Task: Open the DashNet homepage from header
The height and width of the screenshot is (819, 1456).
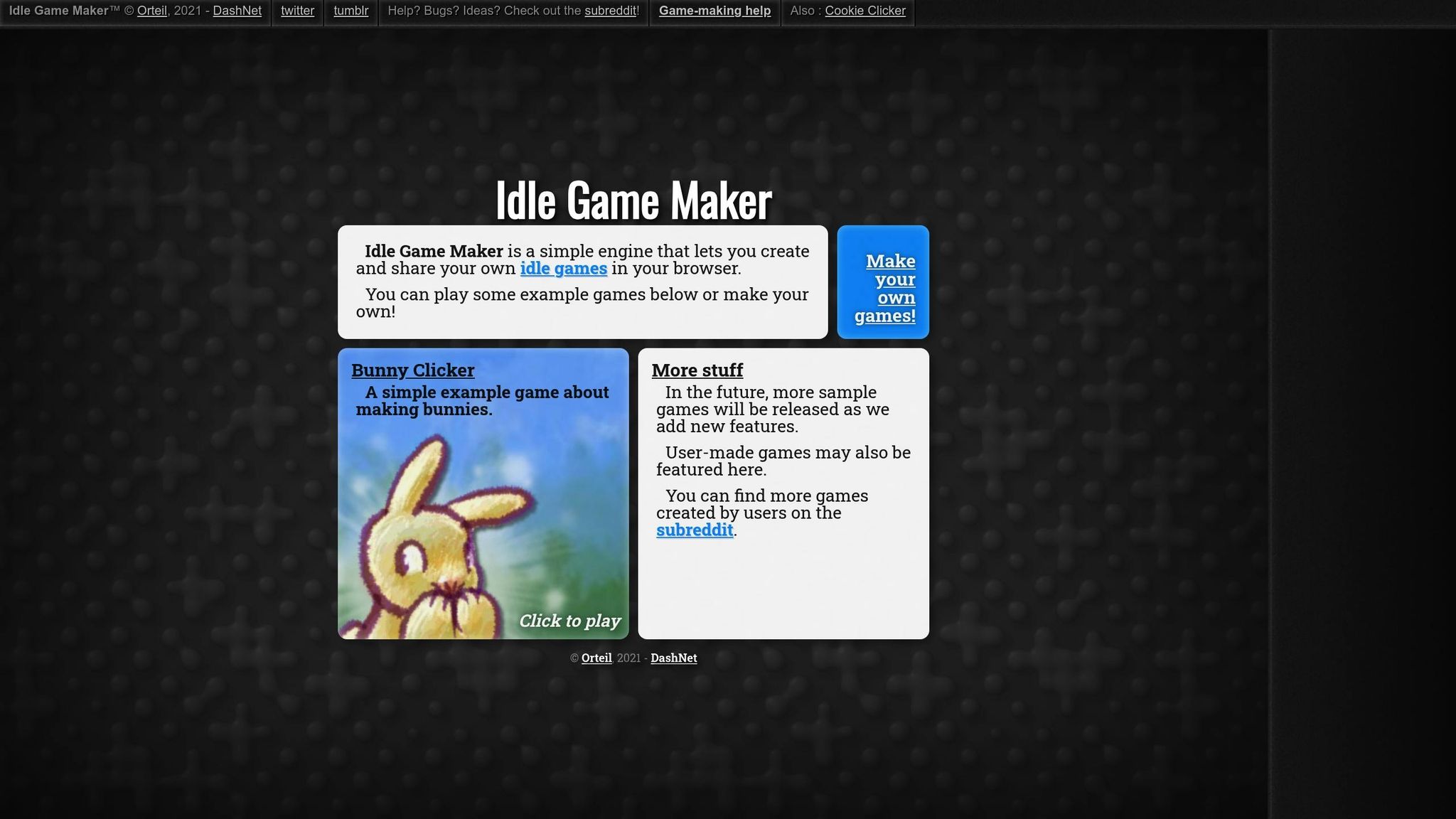Action: (237, 11)
